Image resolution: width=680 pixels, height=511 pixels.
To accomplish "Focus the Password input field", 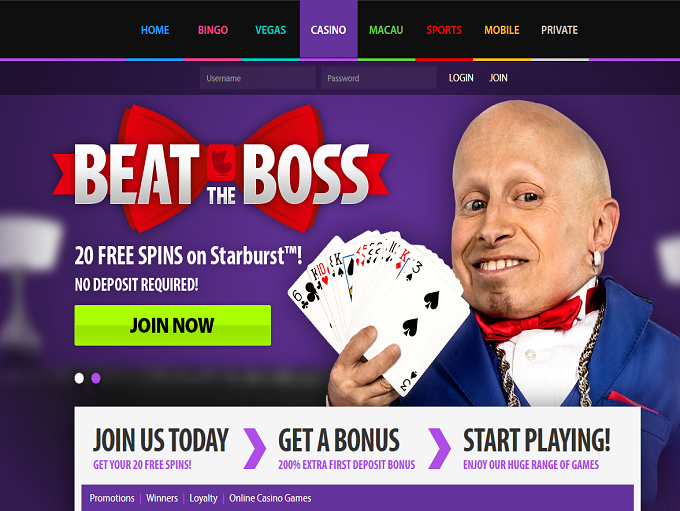I will pyautogui.click(x=379, y=78).
